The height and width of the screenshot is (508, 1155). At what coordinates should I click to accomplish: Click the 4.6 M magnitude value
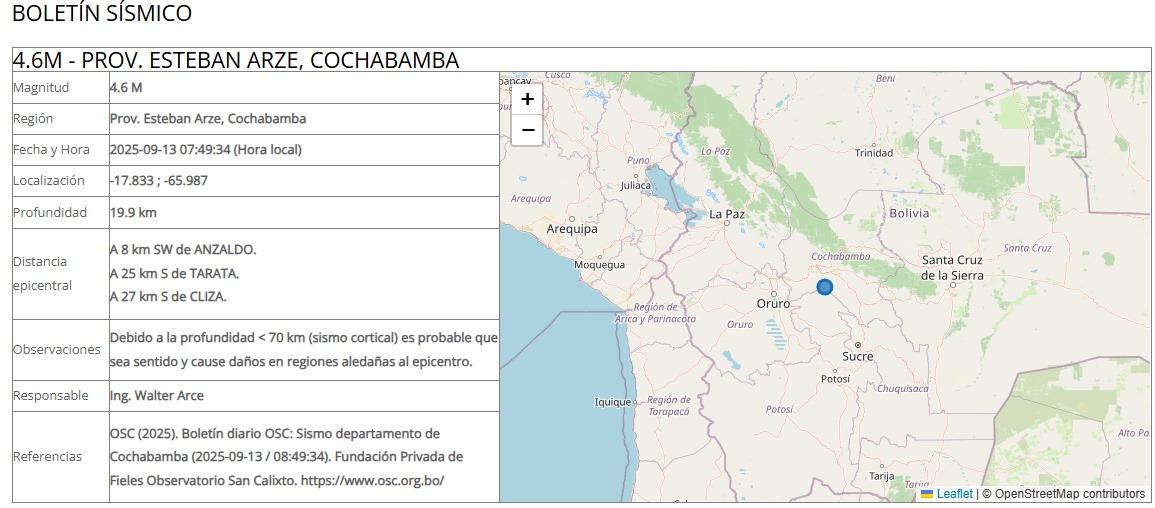click(126, 88)
